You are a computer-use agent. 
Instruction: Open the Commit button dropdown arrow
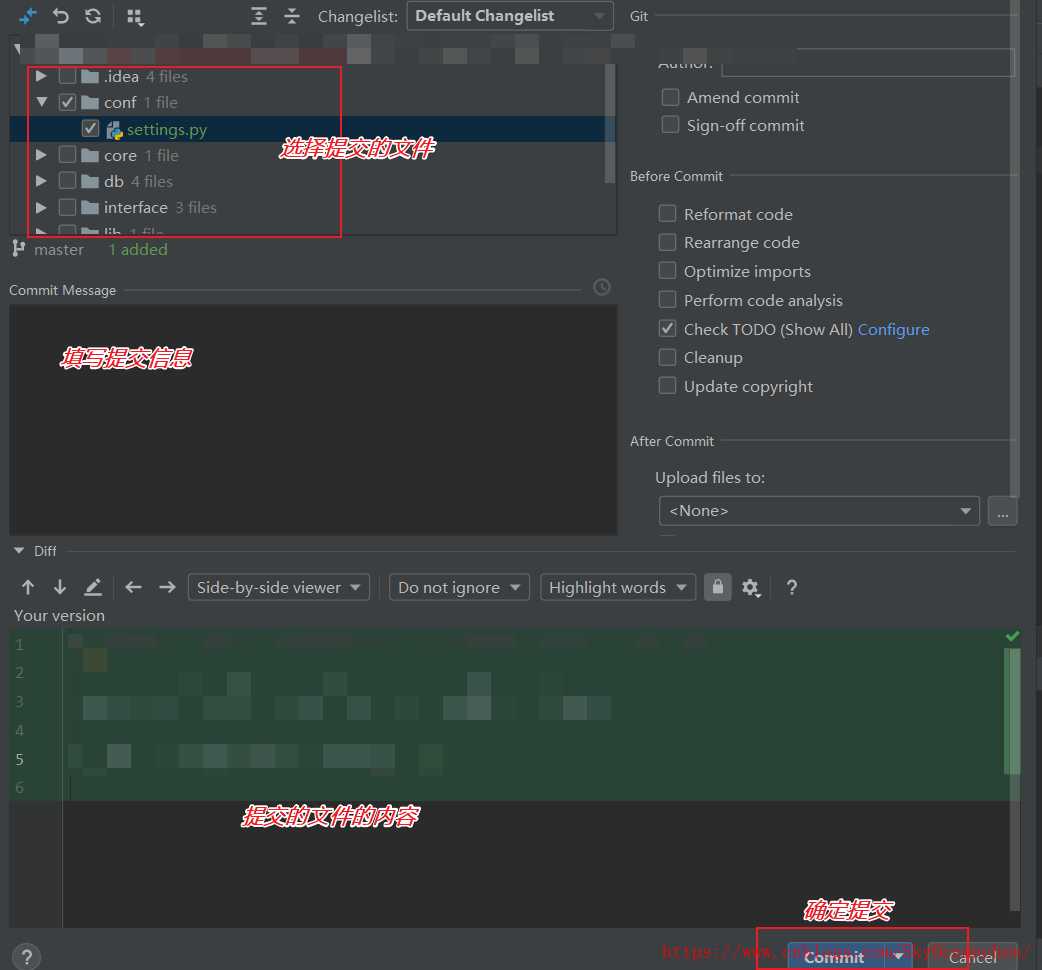(x=899, y=957)
